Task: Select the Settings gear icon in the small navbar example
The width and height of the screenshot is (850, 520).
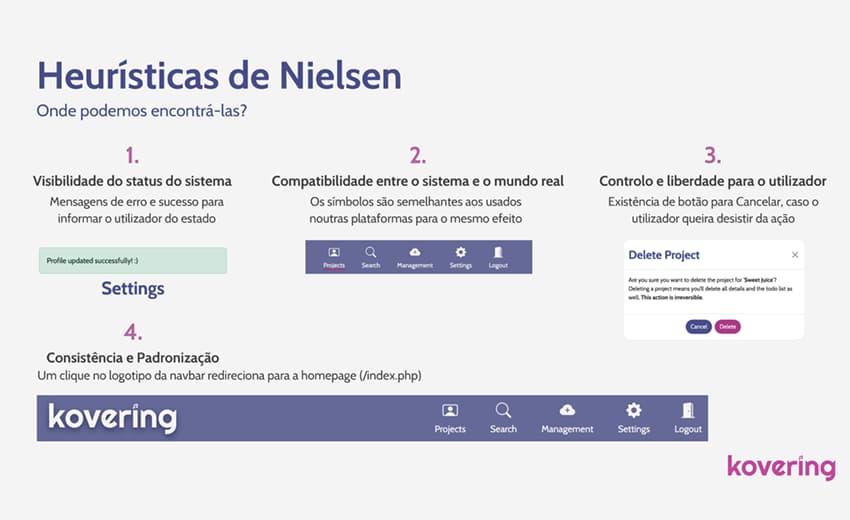Action: click(x=461, y=252)
